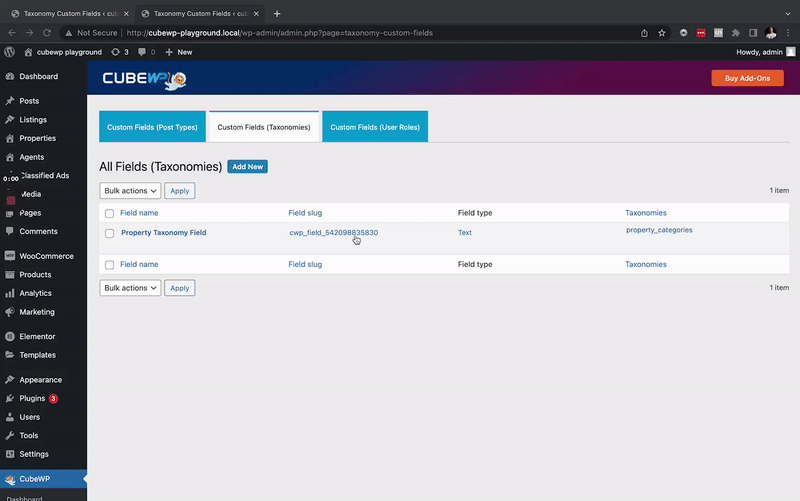Click the Agents icon in sidebar
The width and height of the screenshot is (800, 501).
click(10, 157)
